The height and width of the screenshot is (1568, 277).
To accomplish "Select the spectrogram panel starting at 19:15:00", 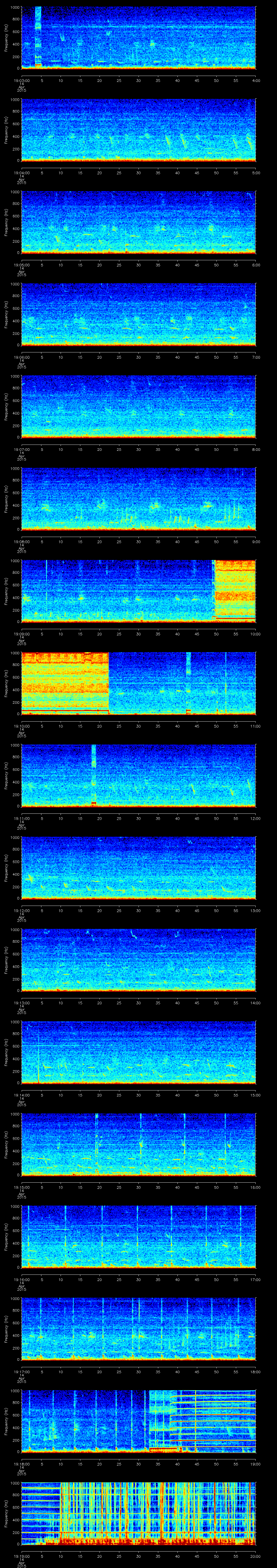I will click(139, 1144).
